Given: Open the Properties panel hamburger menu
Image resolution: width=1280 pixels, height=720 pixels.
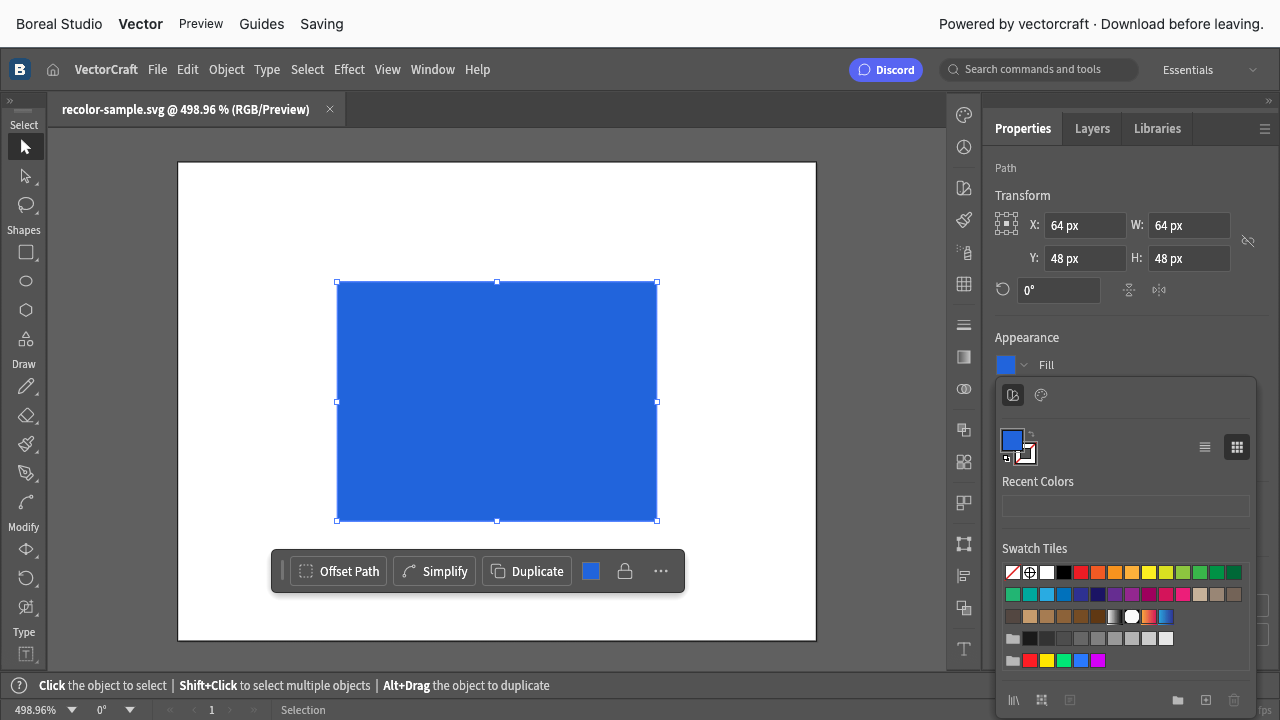Looking at the screenshot, I should (x=1265, y=129).
